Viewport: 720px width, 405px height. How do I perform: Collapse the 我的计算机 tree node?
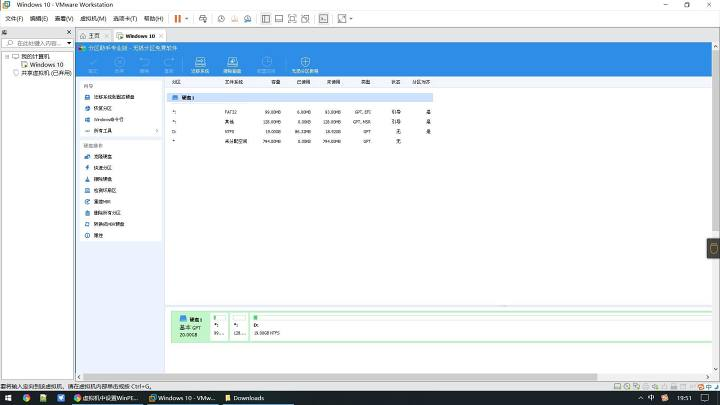(x=7, y=56)
